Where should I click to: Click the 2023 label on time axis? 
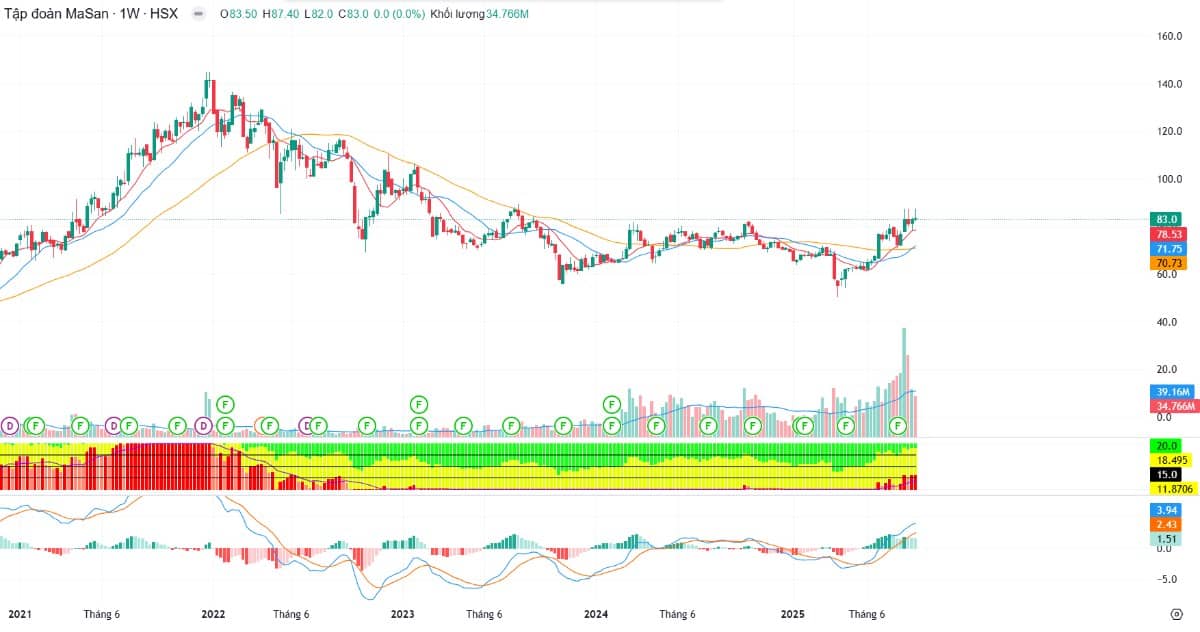[x=402, y=614]
